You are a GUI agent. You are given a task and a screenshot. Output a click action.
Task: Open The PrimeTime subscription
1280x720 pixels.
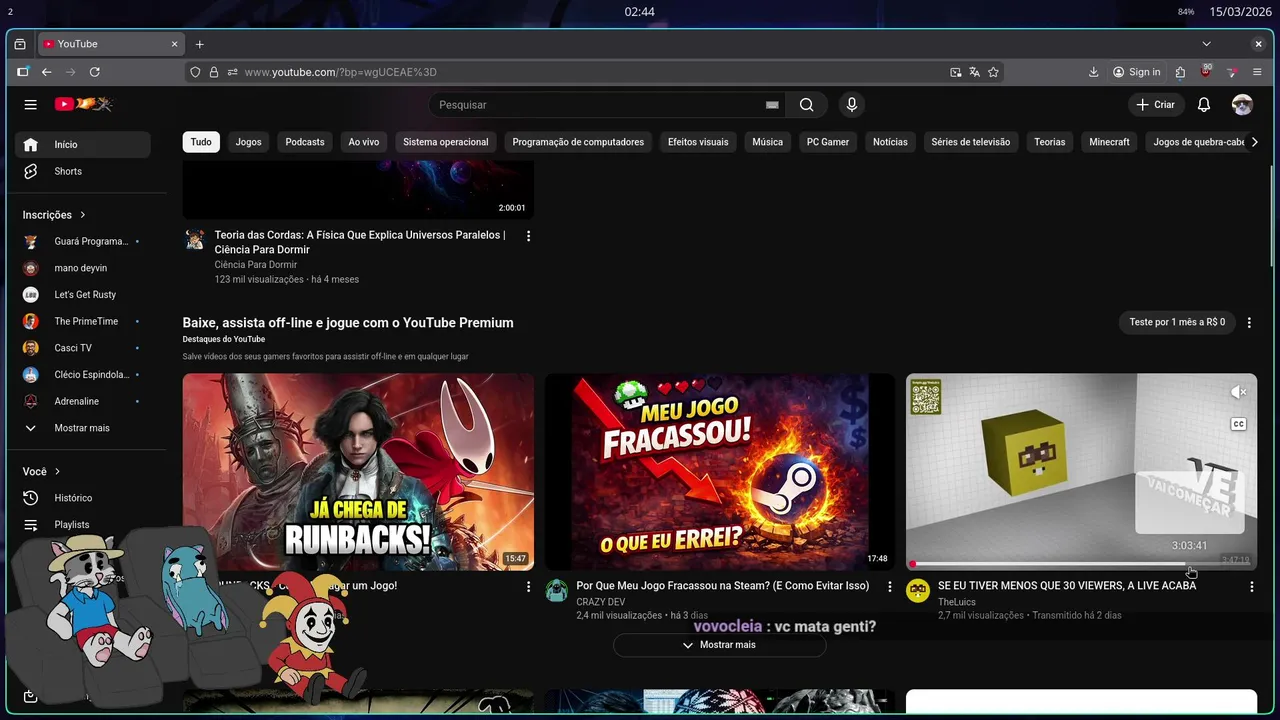pyautogui.click(x=83, y=321)
